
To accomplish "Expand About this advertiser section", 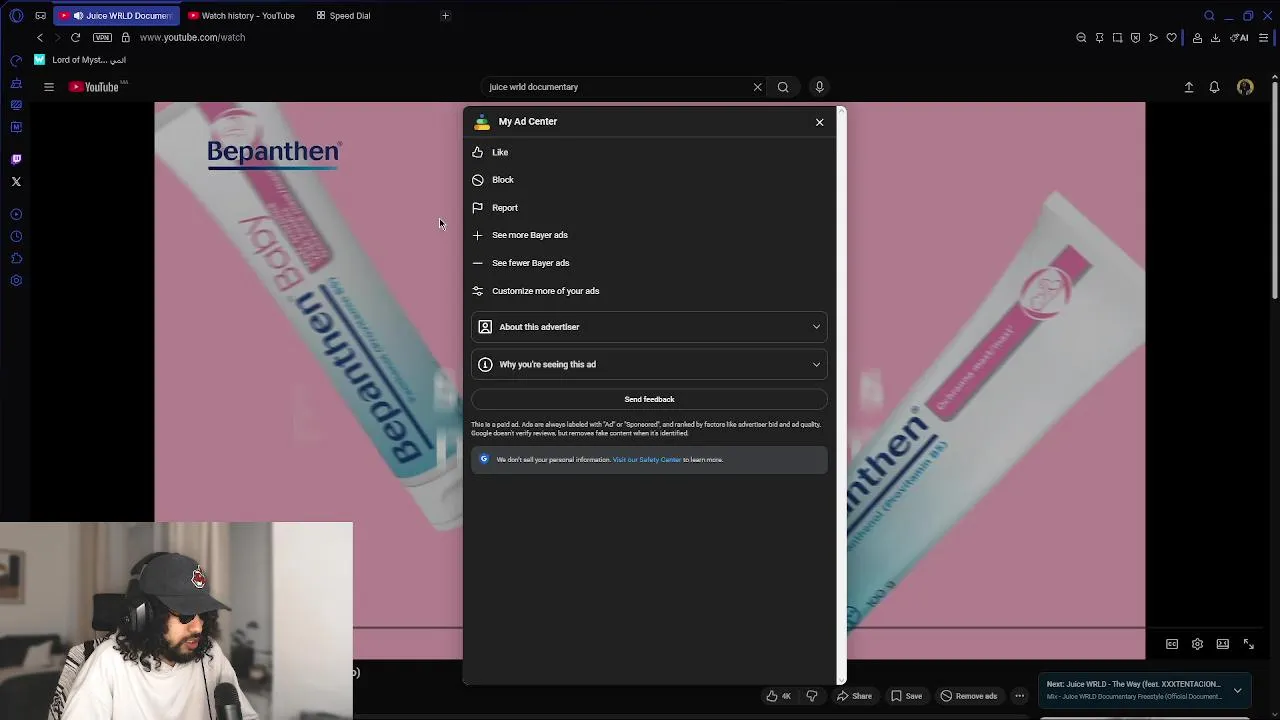I will click(649, 327).
